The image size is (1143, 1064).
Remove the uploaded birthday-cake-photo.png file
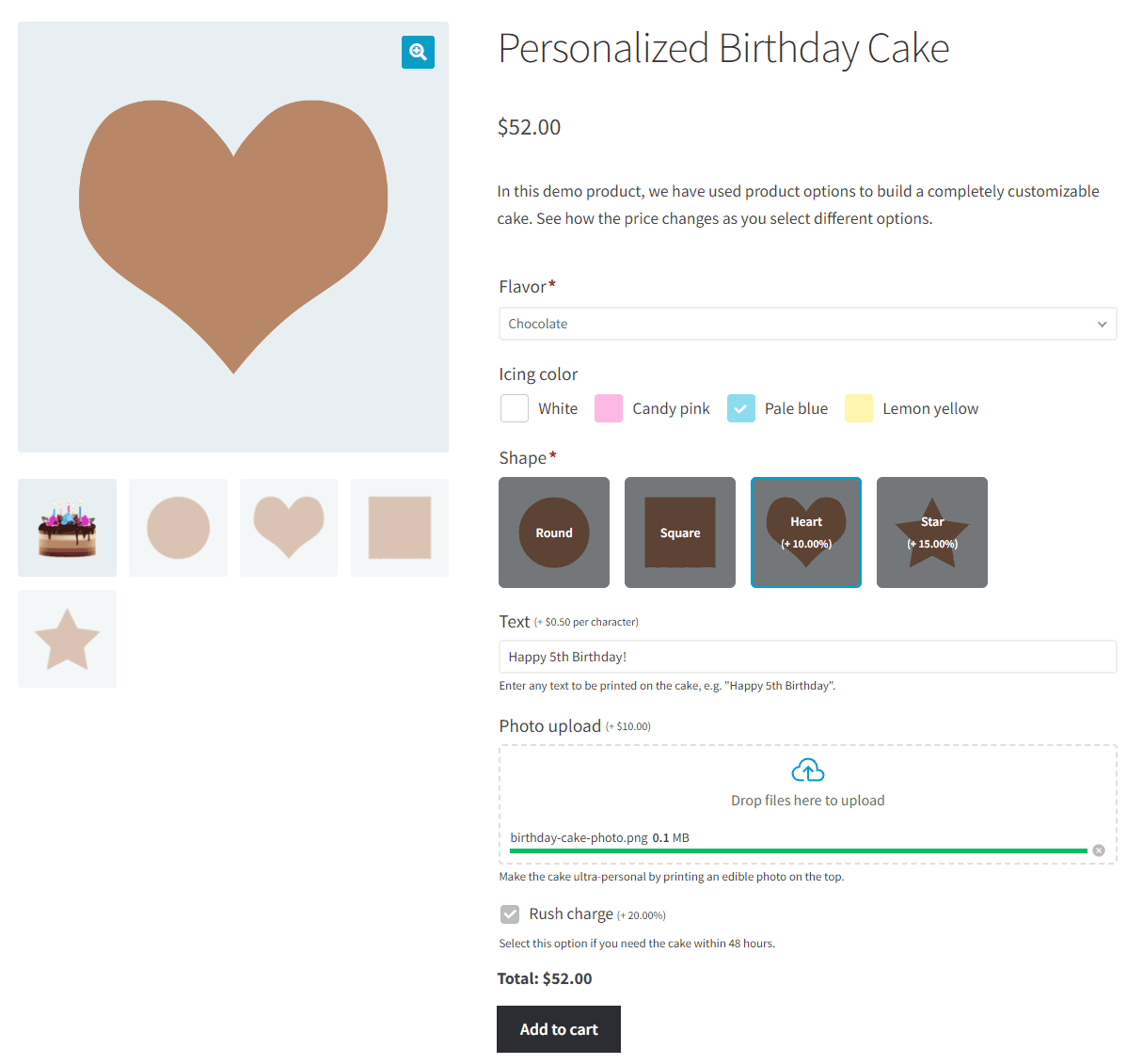pos(1097,850)
